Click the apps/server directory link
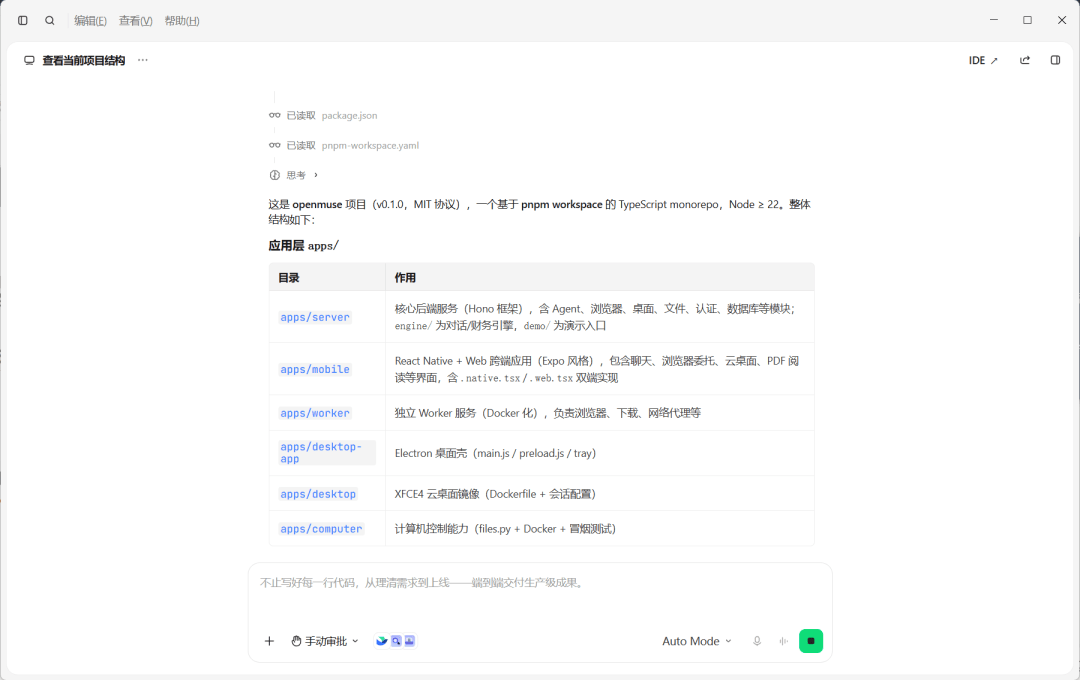1080x680 pixels. (315, 317)
